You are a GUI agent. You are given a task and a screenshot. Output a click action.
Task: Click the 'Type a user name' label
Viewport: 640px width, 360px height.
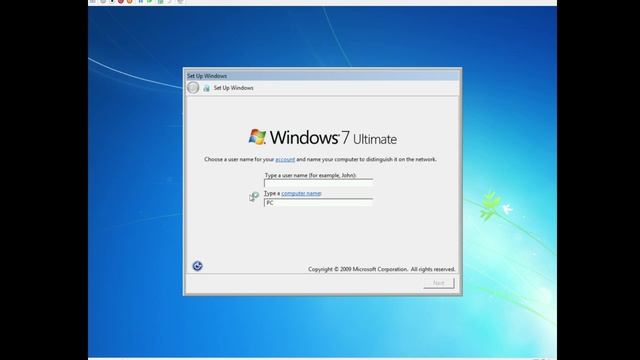coord(311,175)
